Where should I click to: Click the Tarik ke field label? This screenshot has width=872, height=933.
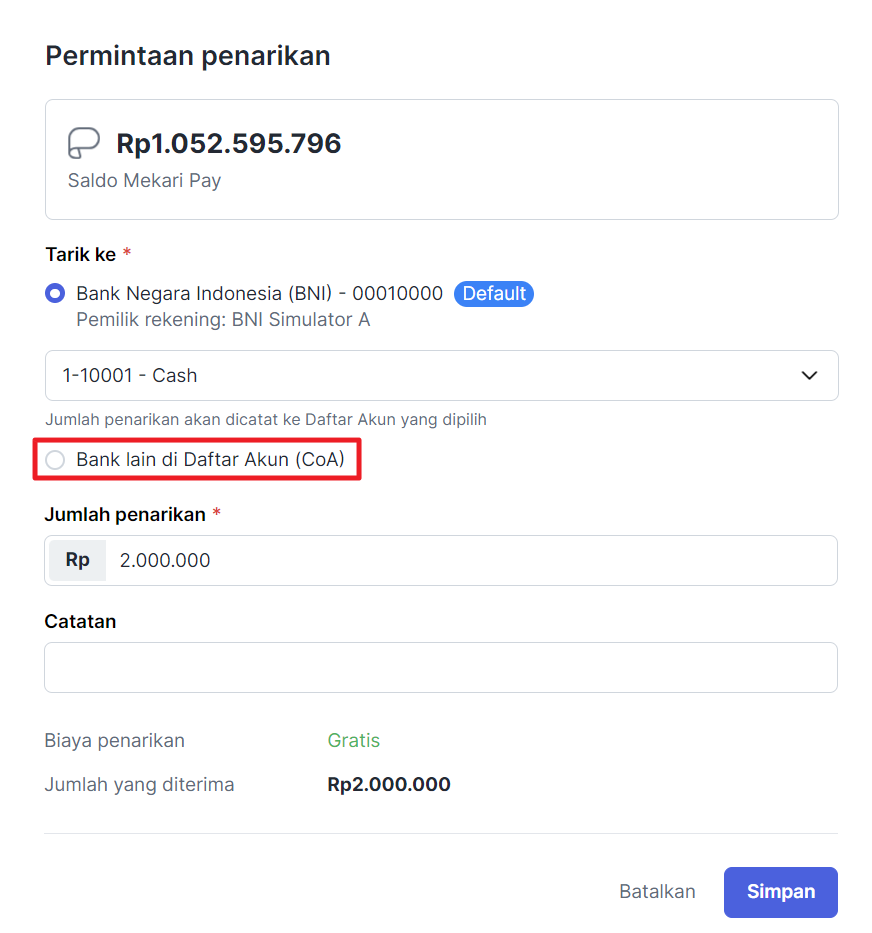click(x=81, y=255)
